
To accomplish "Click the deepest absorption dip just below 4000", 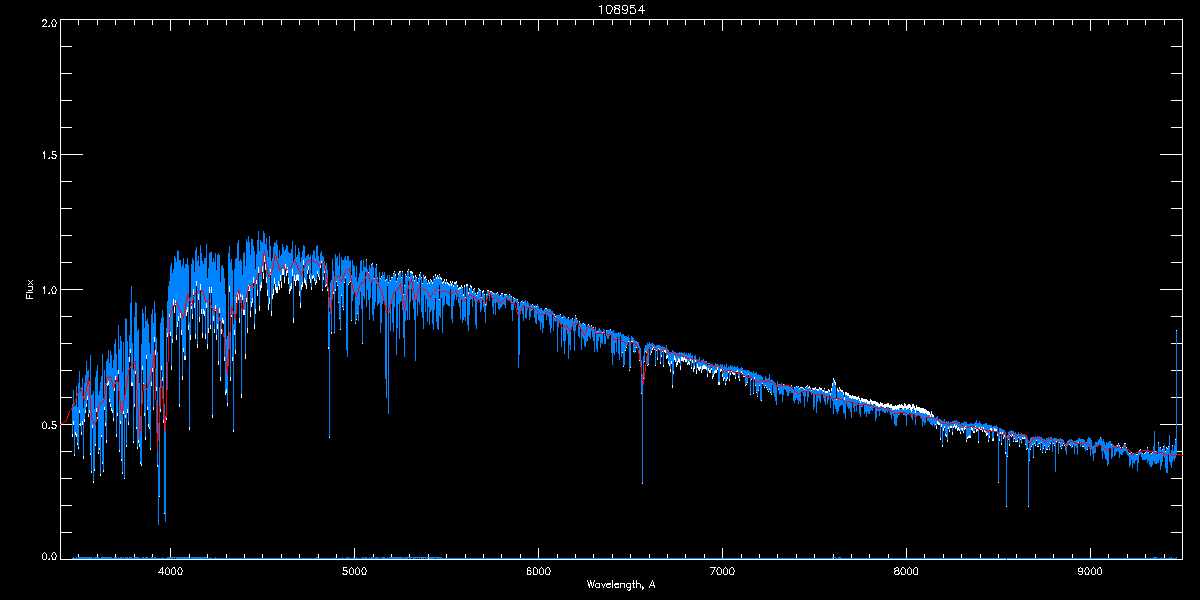I will coord(158,520).
